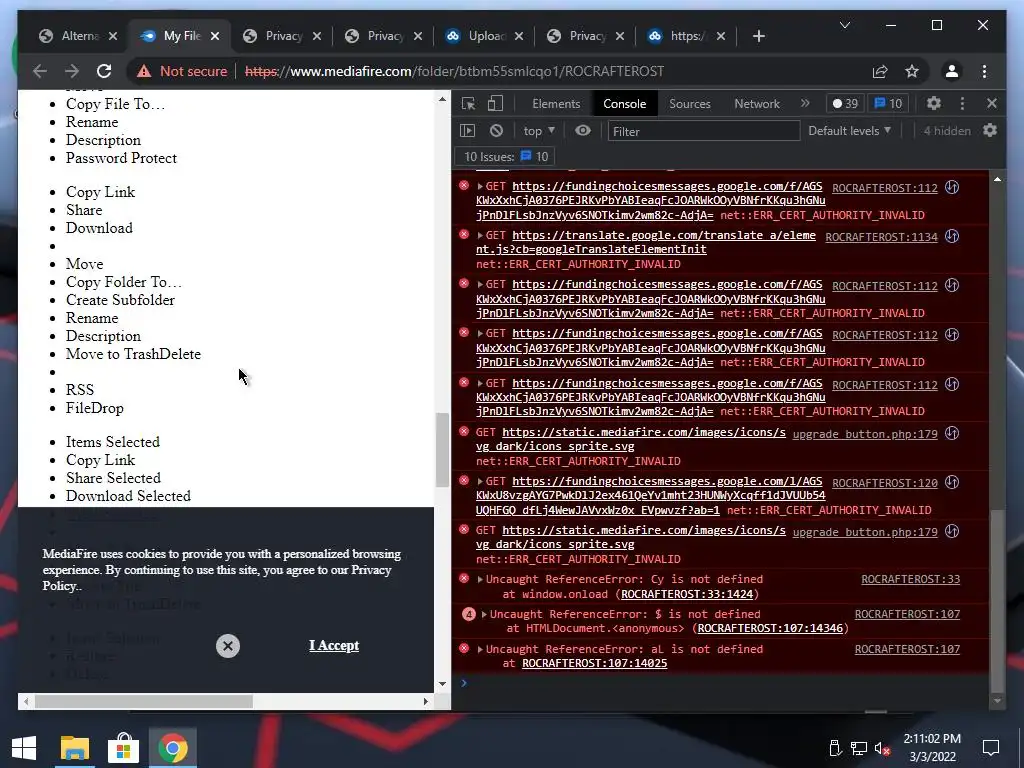Open the 10 Issues button
Screen dimensions: 1024x768
pyautogui.click(x=505, y=157)
